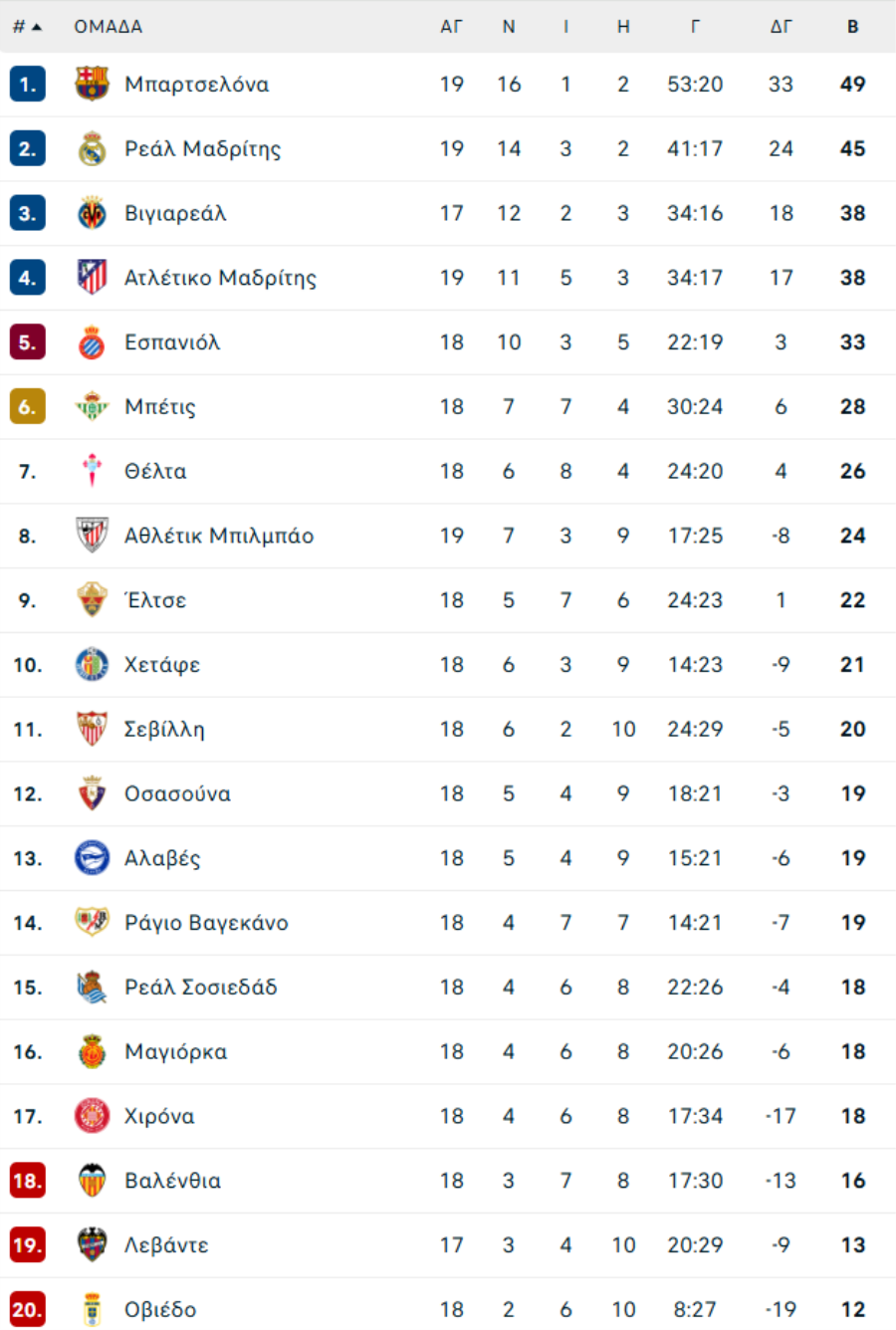This screenshot has width=896, height=1330.
Task: Click the red position 20 badge
Action: 27,1309
